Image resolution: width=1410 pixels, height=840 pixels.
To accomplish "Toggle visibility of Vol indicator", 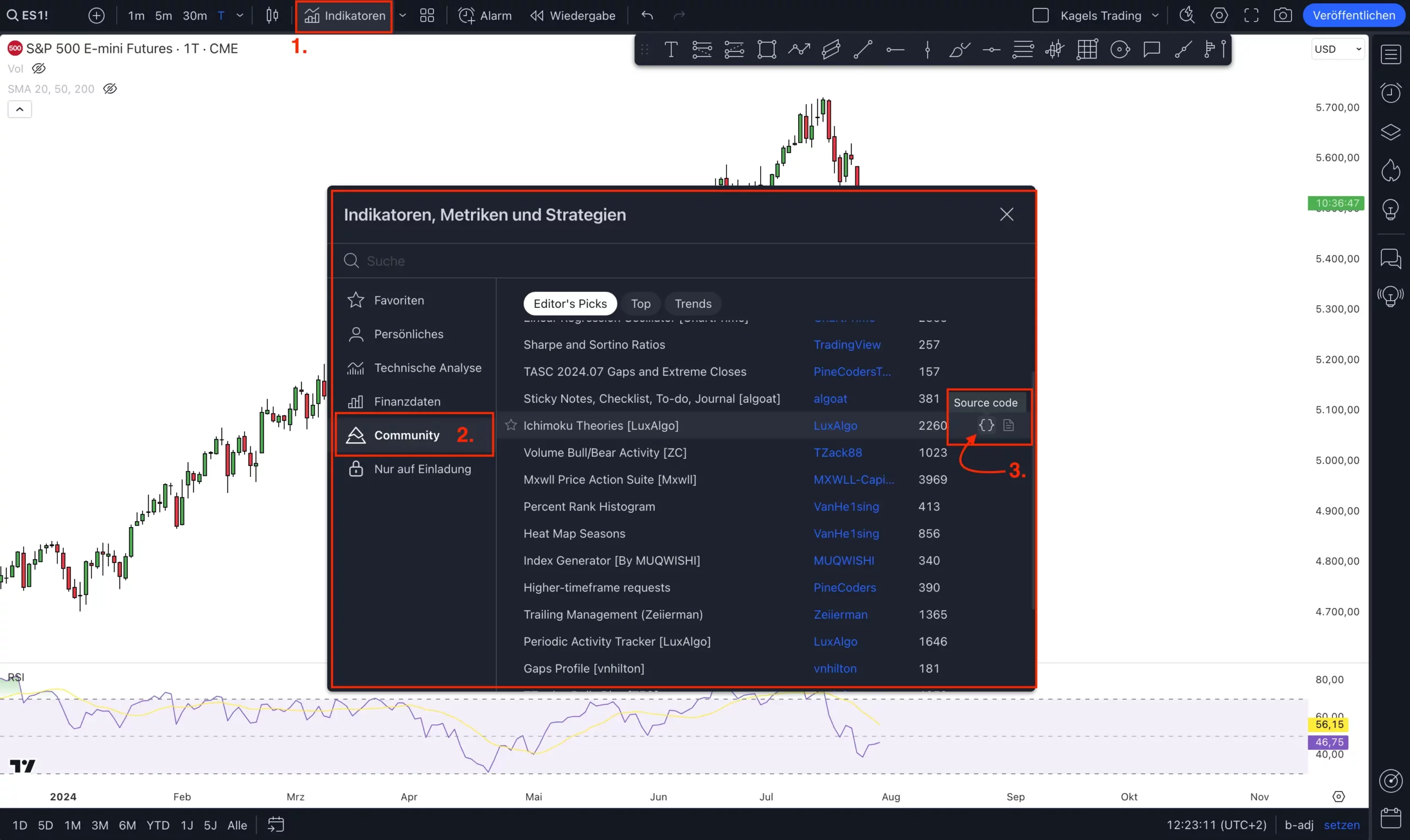I will click(39, 68).
